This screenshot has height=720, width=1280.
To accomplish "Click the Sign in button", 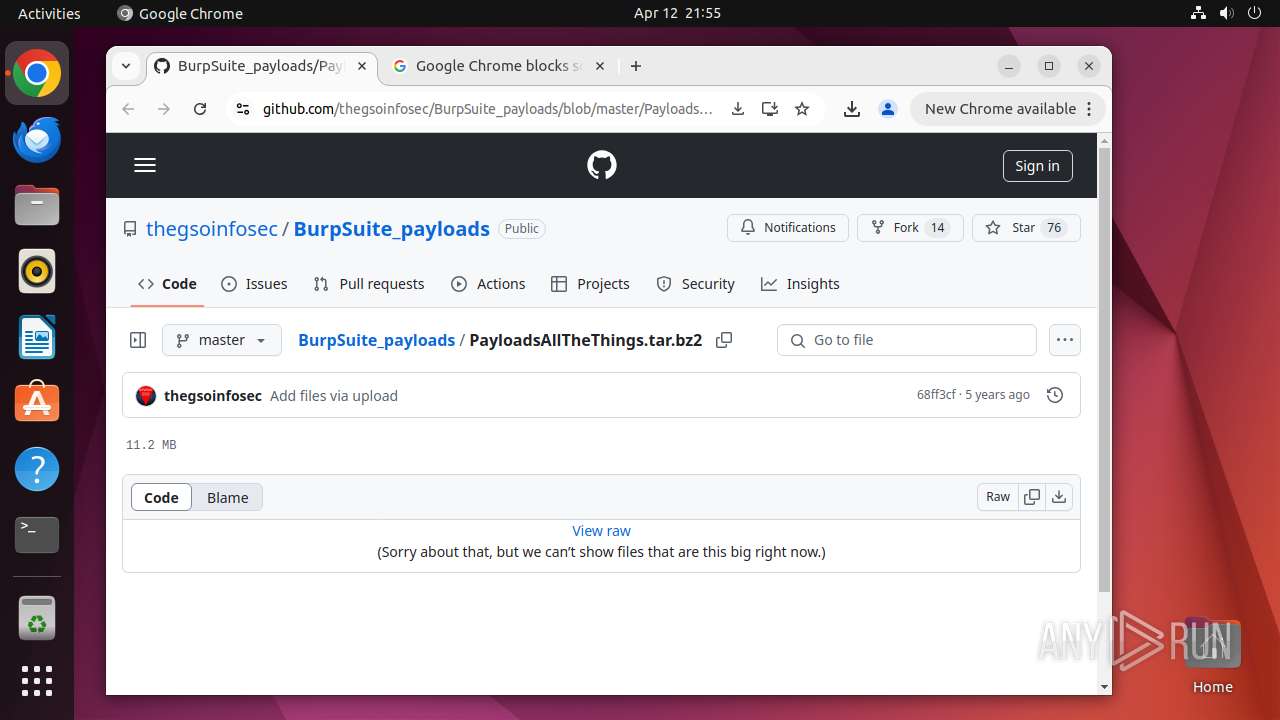I will coord(1037,166).
